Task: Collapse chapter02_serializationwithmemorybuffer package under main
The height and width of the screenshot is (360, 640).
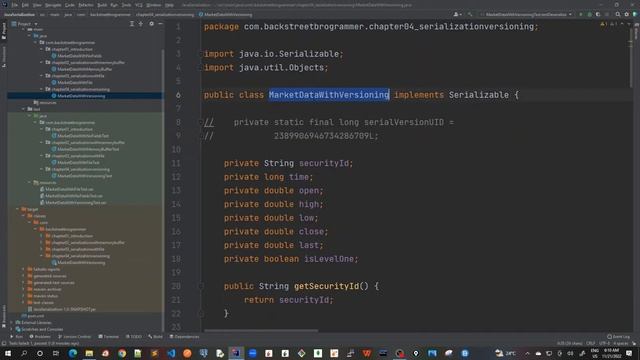Action: 42,62
